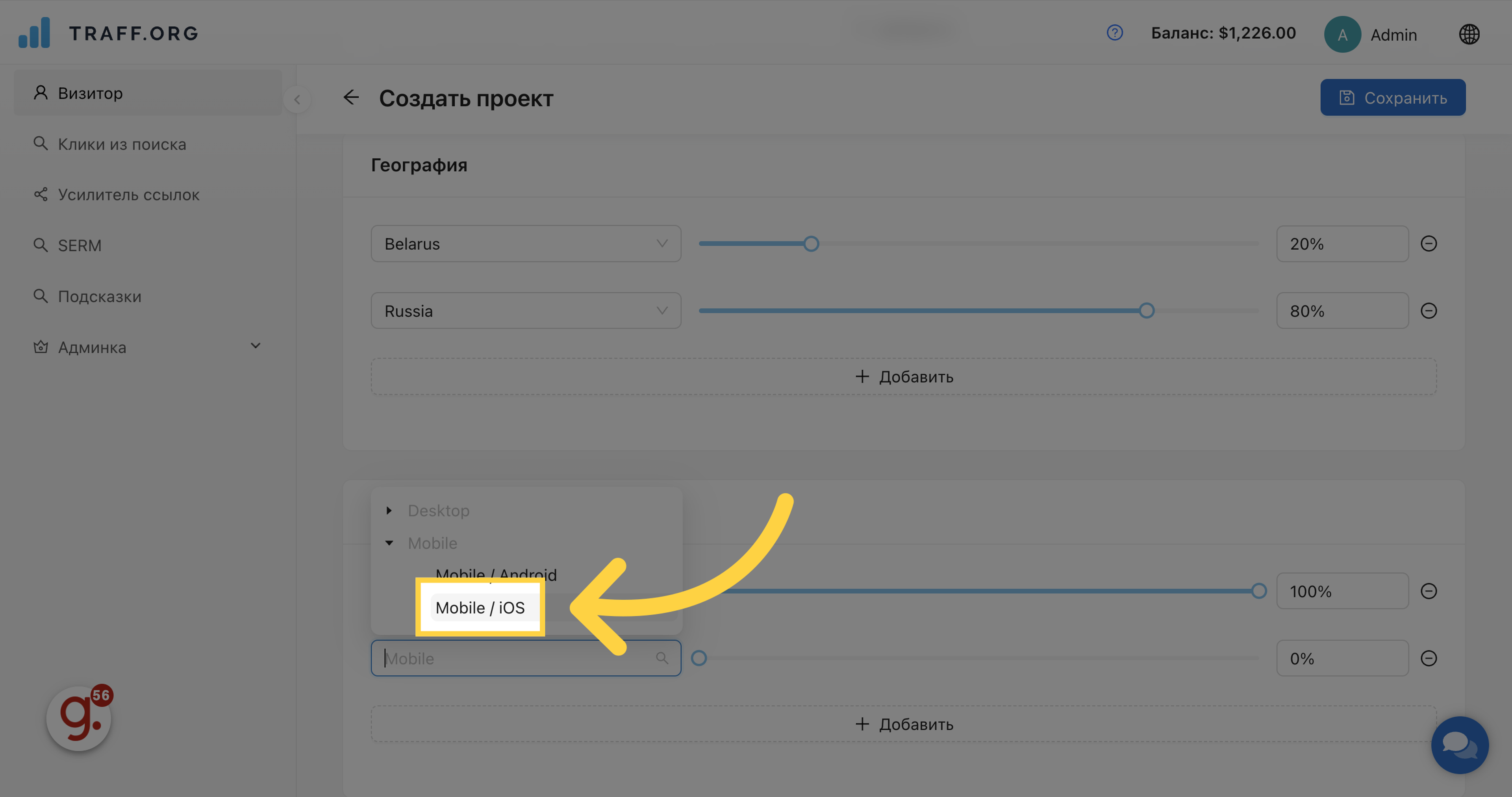Select Mobile / iOS option
The image size is (1512, 797).
click(480, 608)
